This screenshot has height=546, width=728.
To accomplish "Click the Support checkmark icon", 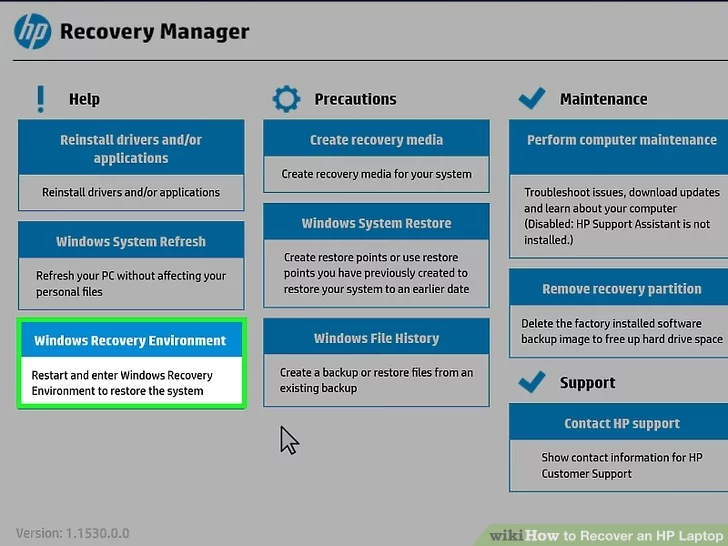I will tap(532, 382).
